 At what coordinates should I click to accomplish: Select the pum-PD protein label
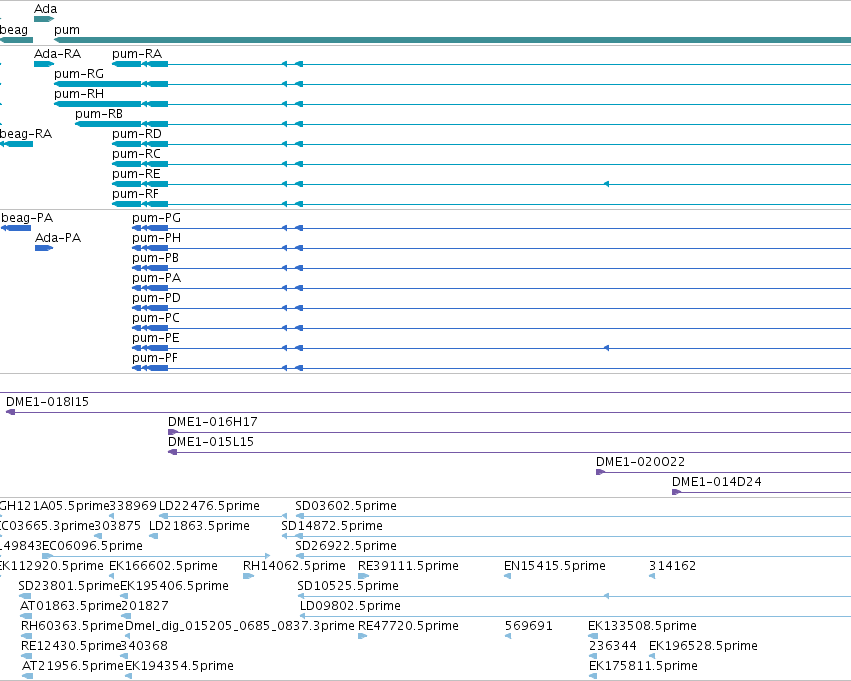coord(156,298)
